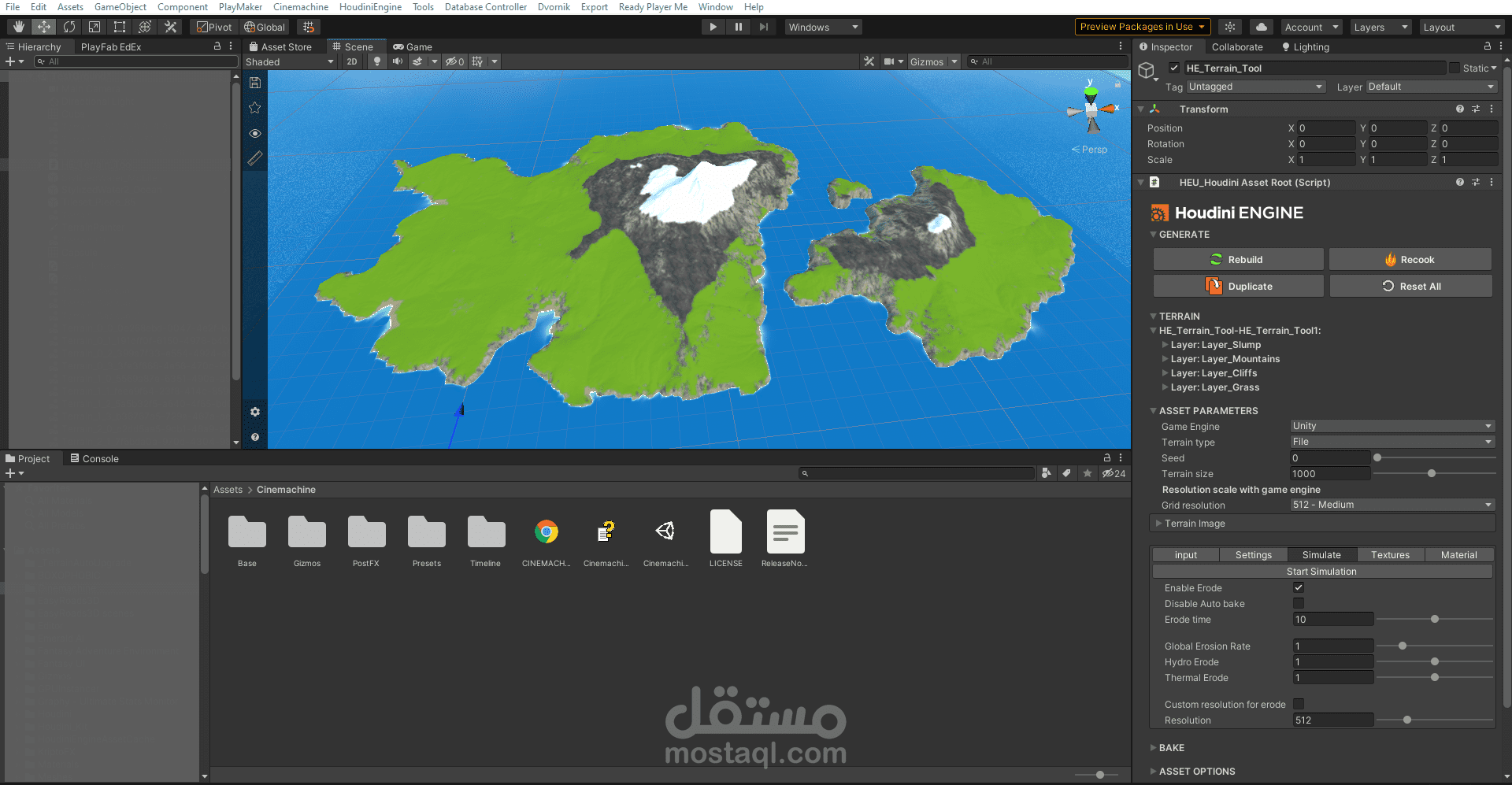This screenshot has height=785, width=1512.
Task: Click Preview Packages in Use button
Action: 1143,27
